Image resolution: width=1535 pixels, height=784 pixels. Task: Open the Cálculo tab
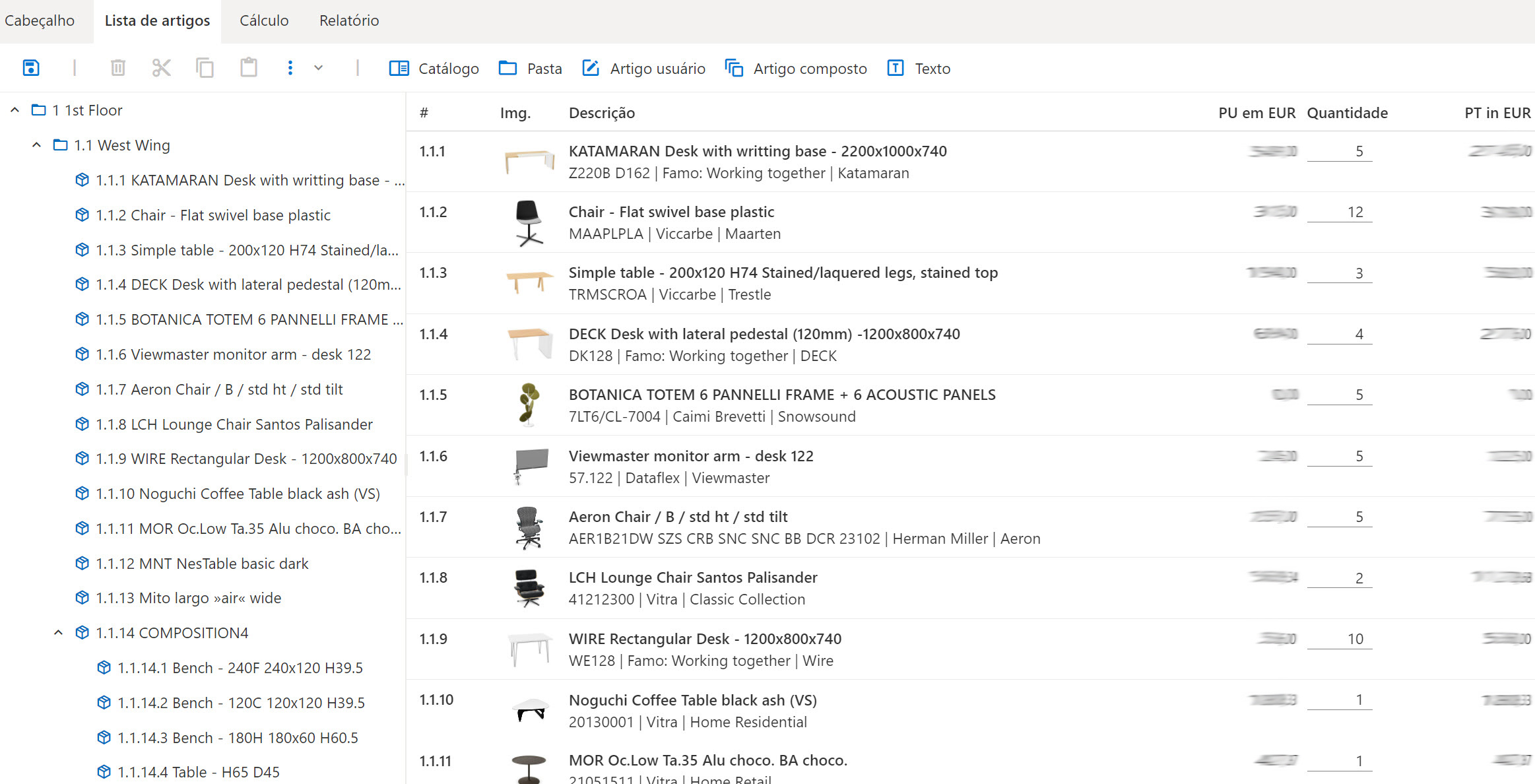click(264, 20)
